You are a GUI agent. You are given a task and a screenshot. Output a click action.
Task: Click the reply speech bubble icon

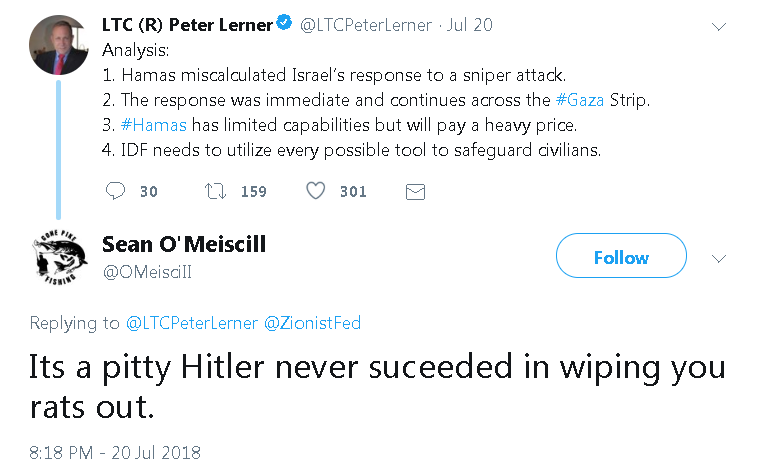[116, 191]
